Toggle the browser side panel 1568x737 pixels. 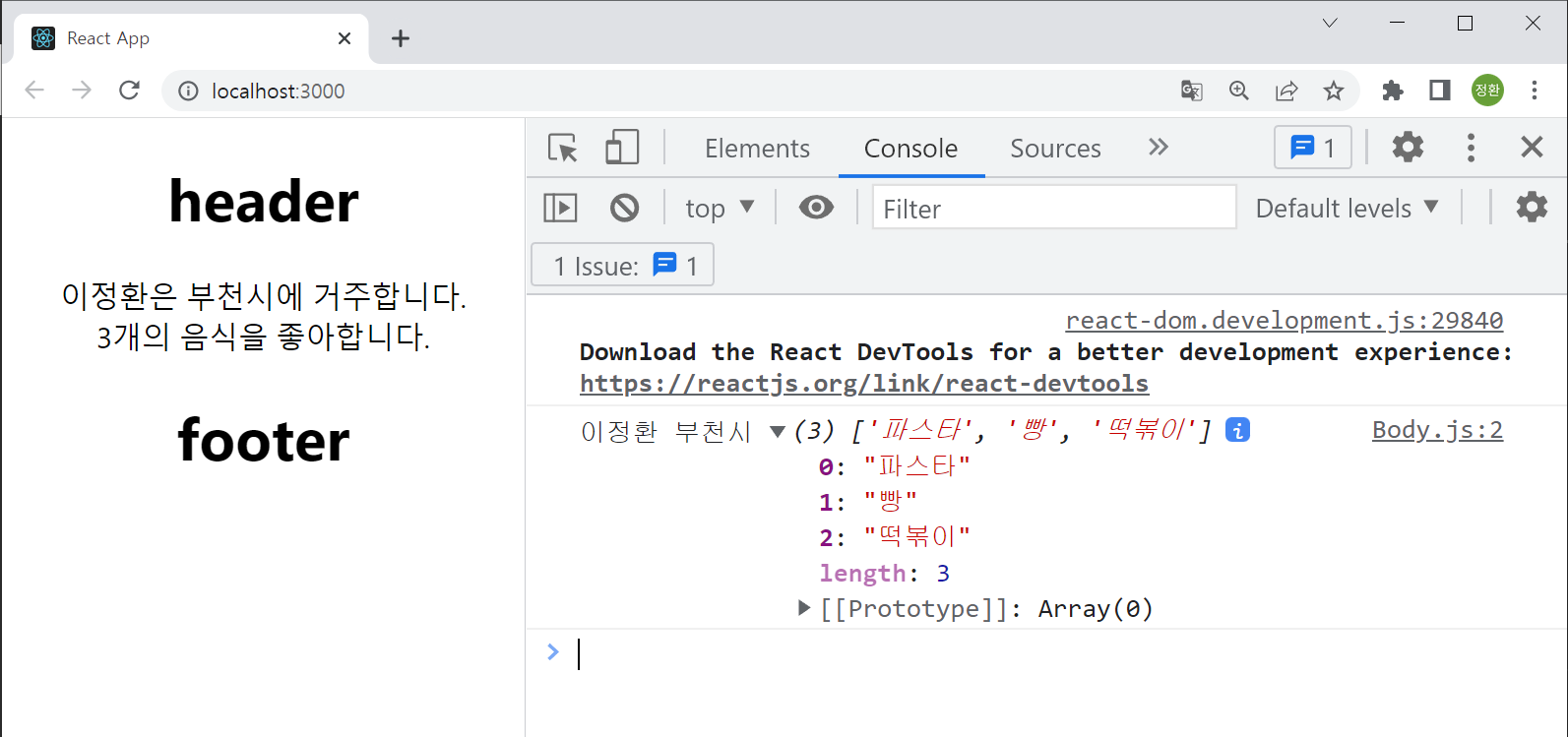[x=1440, y=91]
